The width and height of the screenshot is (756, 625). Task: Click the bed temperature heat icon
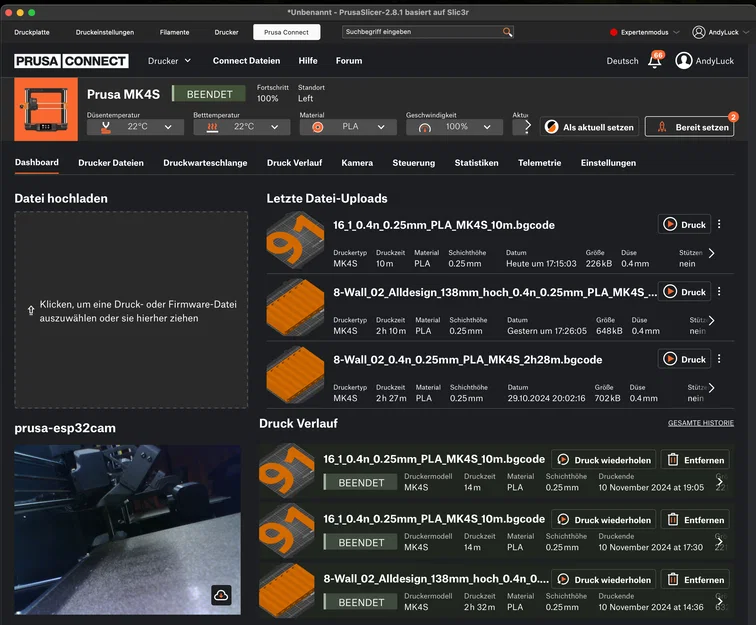pyautogui.click(x=212, y=127)
